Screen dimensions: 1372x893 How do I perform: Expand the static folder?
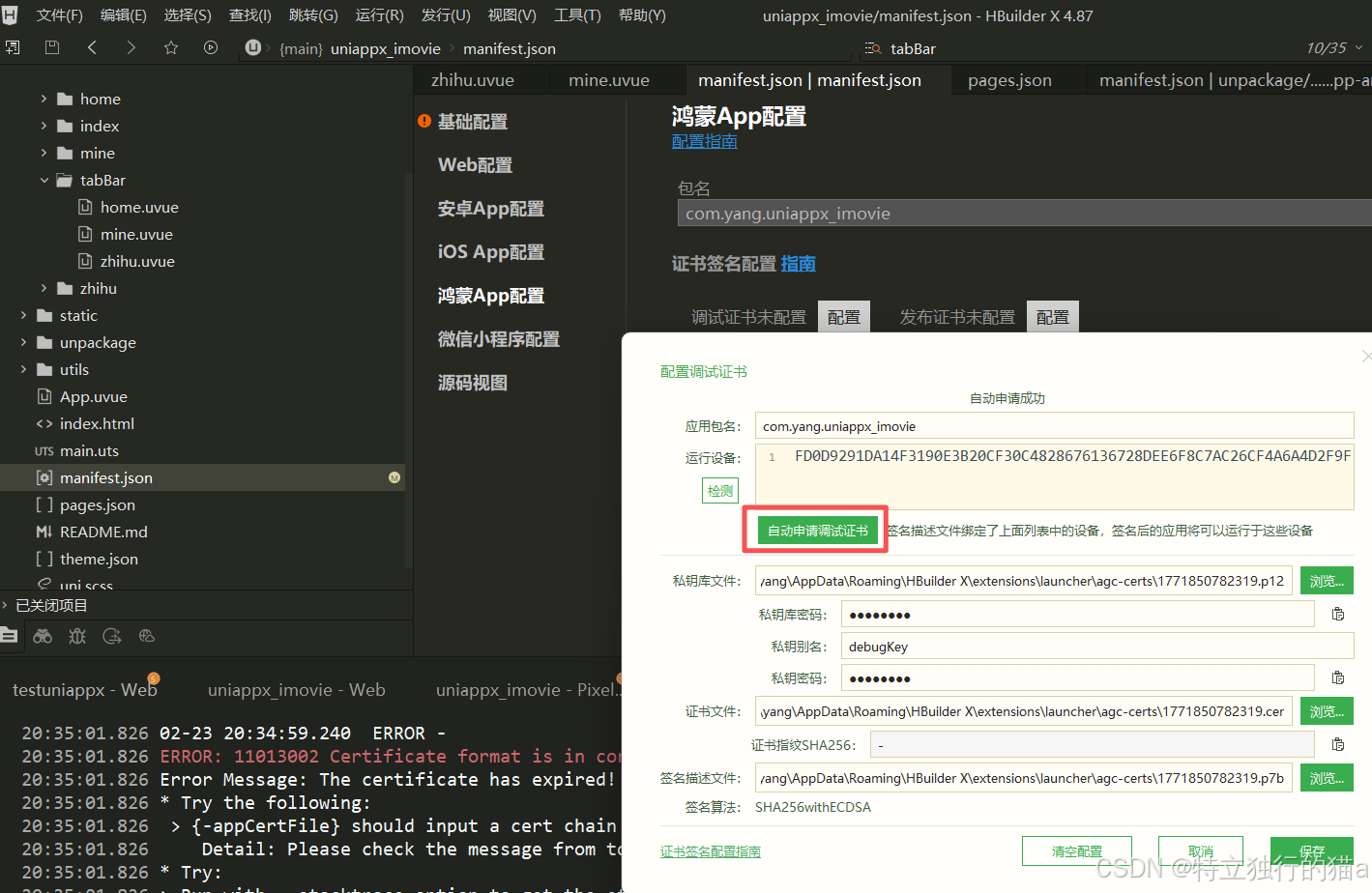coord(23,315)
